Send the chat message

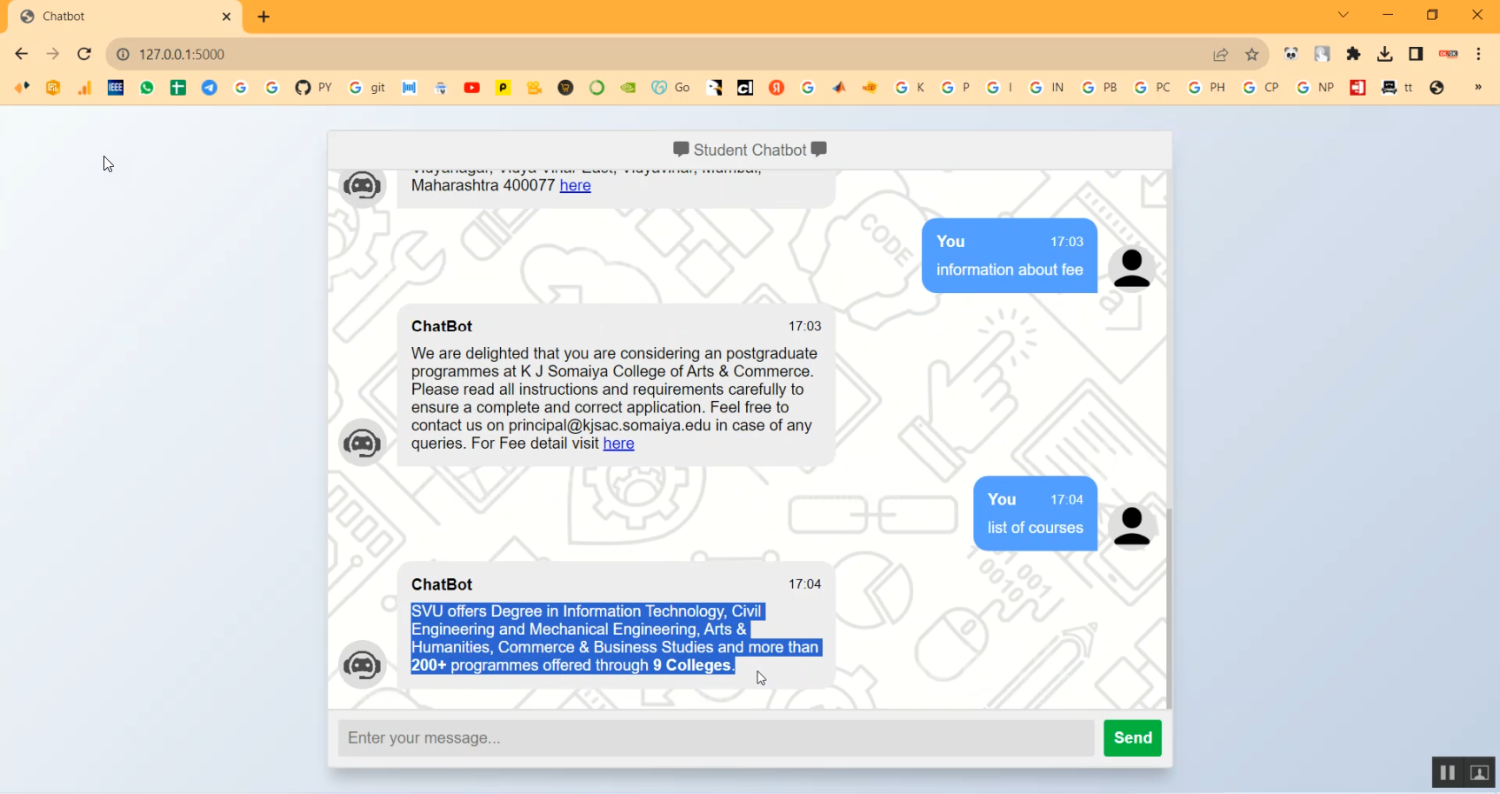[x=1132, y=738]
